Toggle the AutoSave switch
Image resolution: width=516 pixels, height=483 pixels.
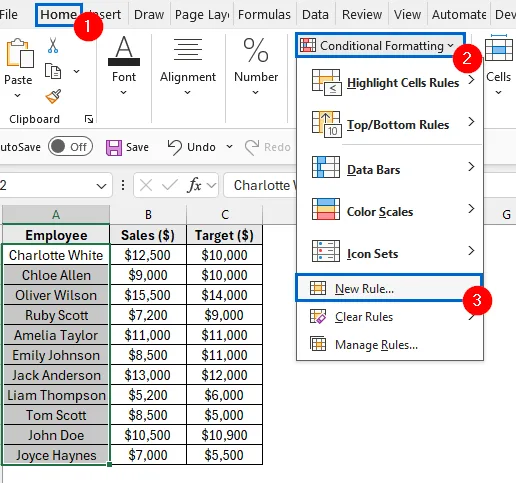(70, 146)
